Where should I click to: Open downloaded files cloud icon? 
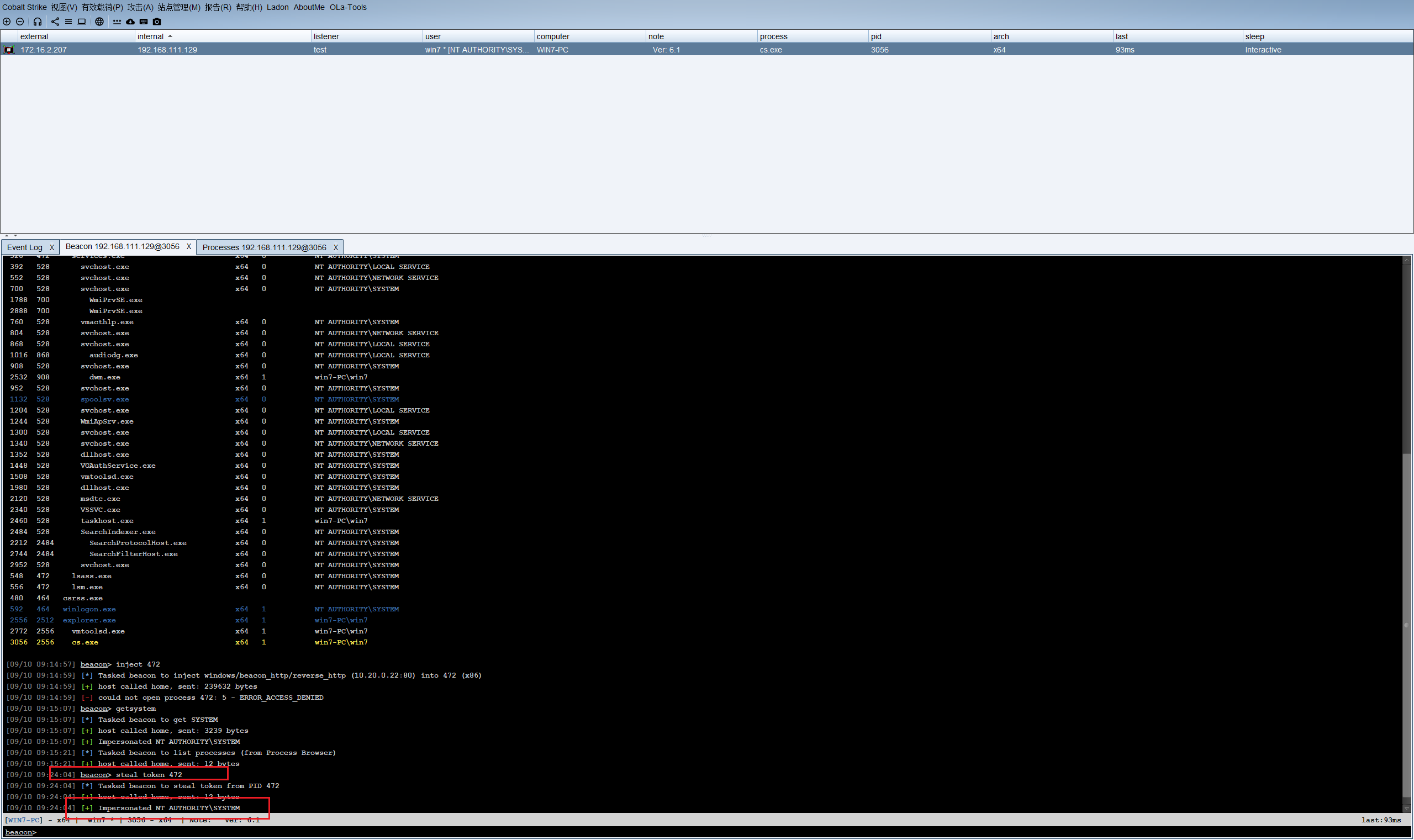tap(130, 22)
